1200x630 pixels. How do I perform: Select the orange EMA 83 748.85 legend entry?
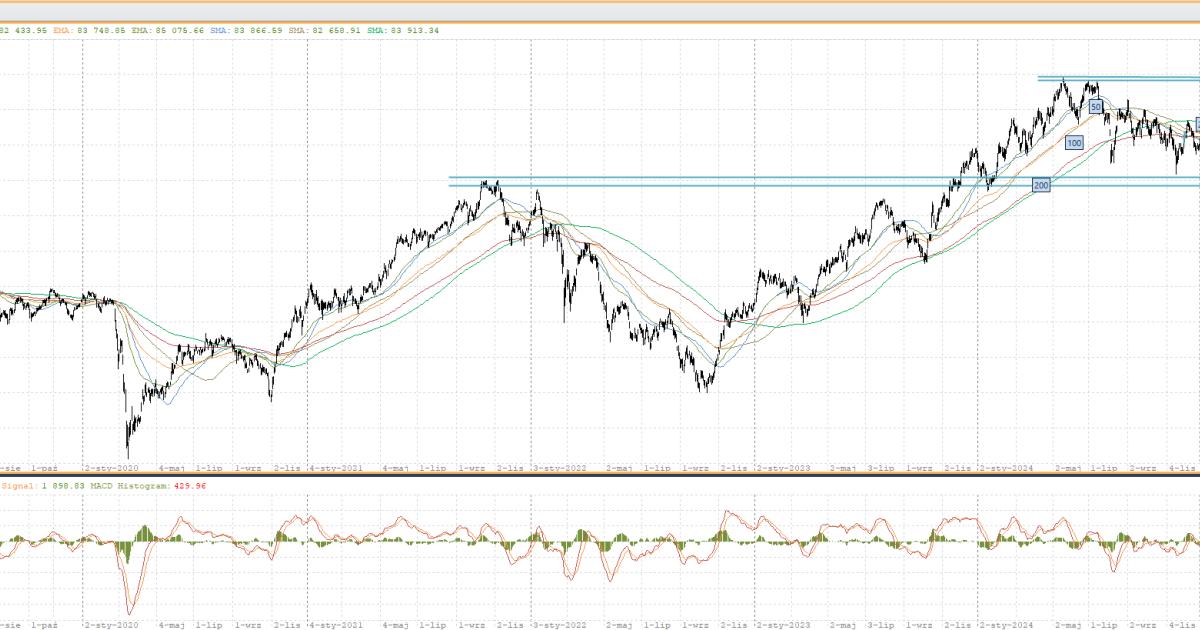[x=88, y=30]
